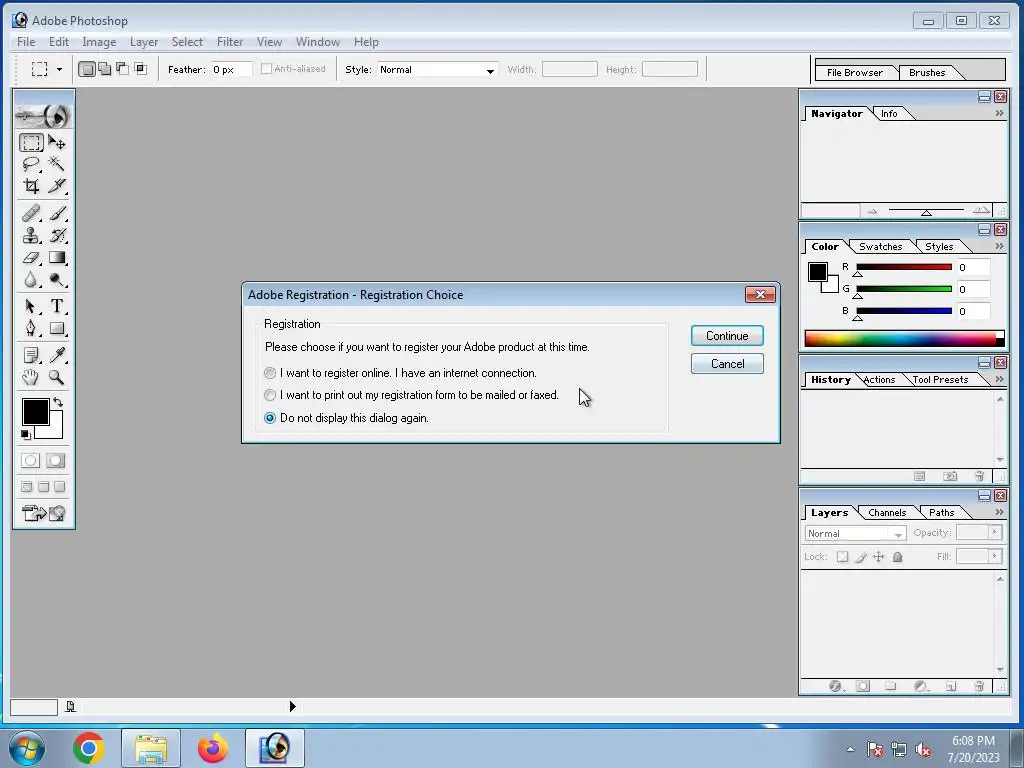Open the Style dropdown set to Normal
Screen dimensions: 1024x768
[x=438, y=70]
